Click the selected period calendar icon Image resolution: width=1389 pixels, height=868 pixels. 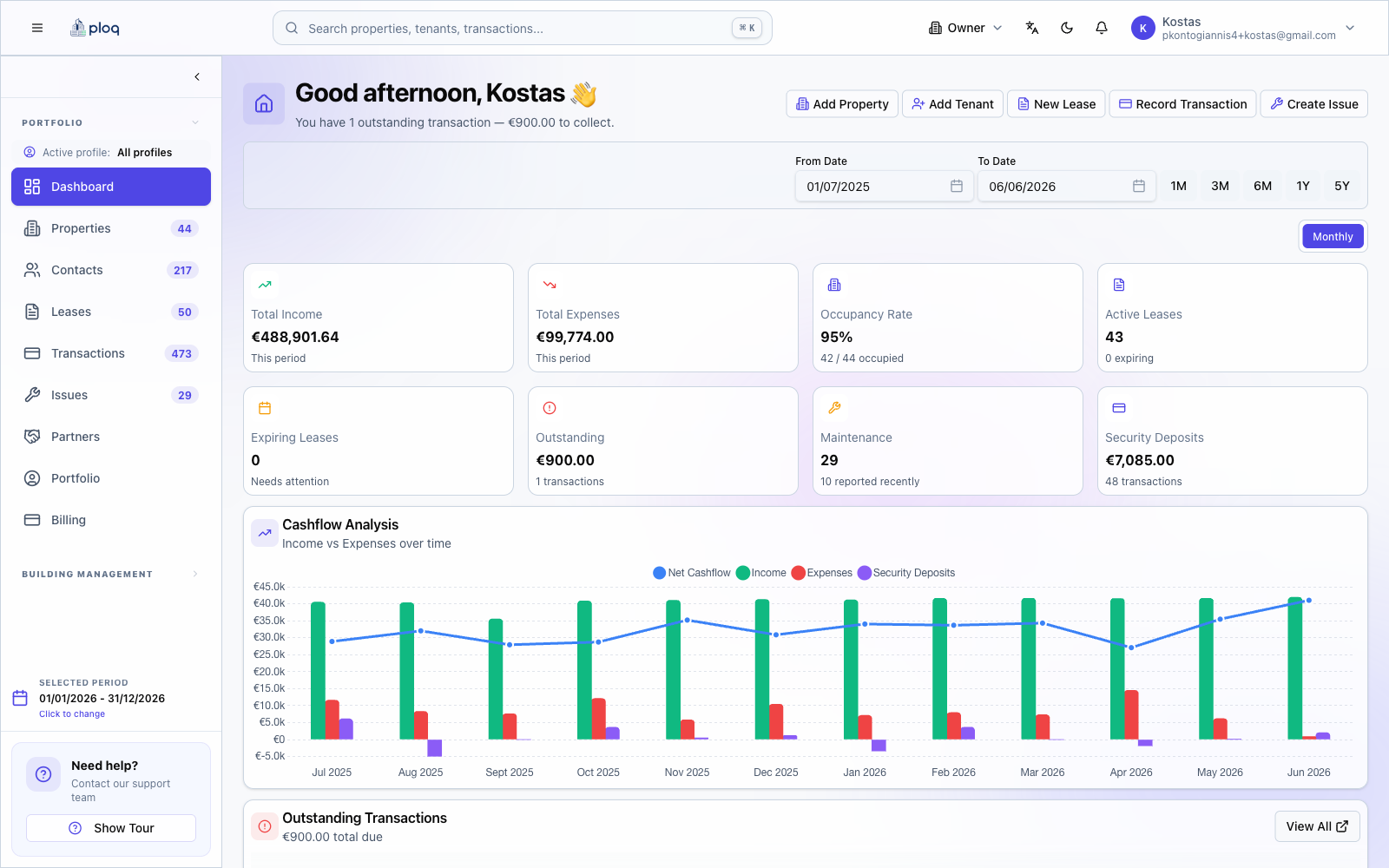coord(21,698)
